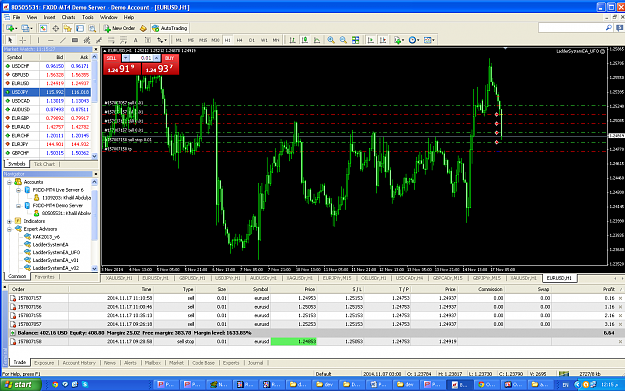Select the M15 timeframe
Viewport: 625px width, 391px height.
point(203,40)
